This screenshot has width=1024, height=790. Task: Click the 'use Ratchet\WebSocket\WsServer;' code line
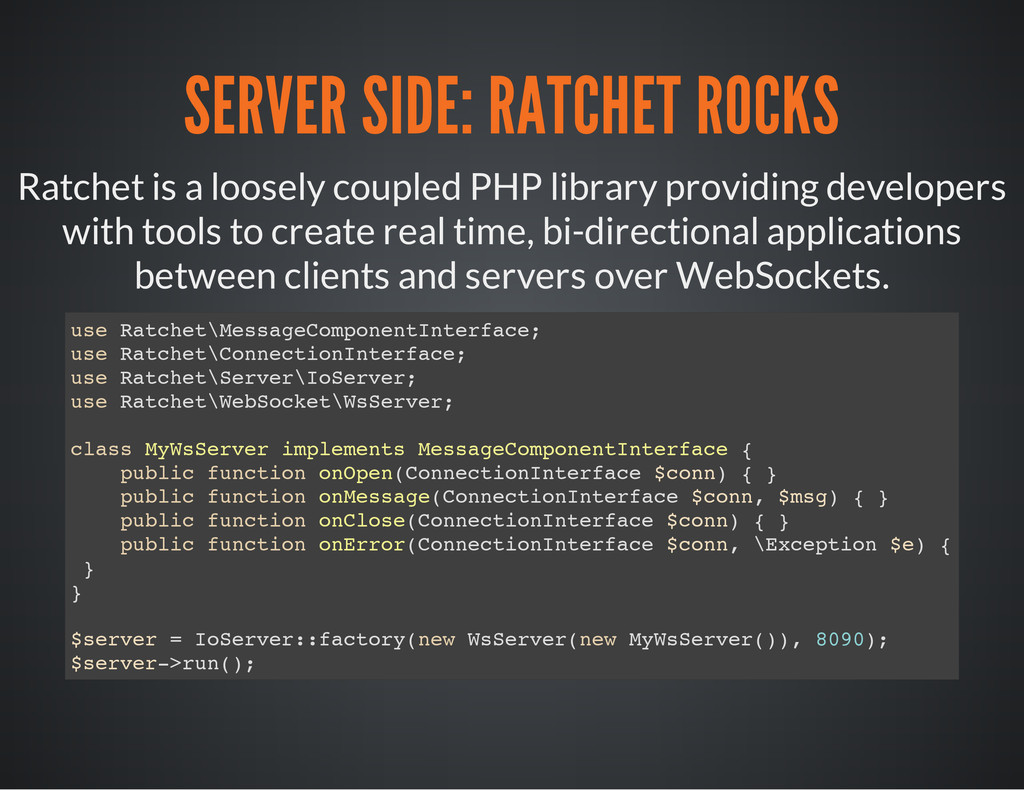tap(262, 402)
